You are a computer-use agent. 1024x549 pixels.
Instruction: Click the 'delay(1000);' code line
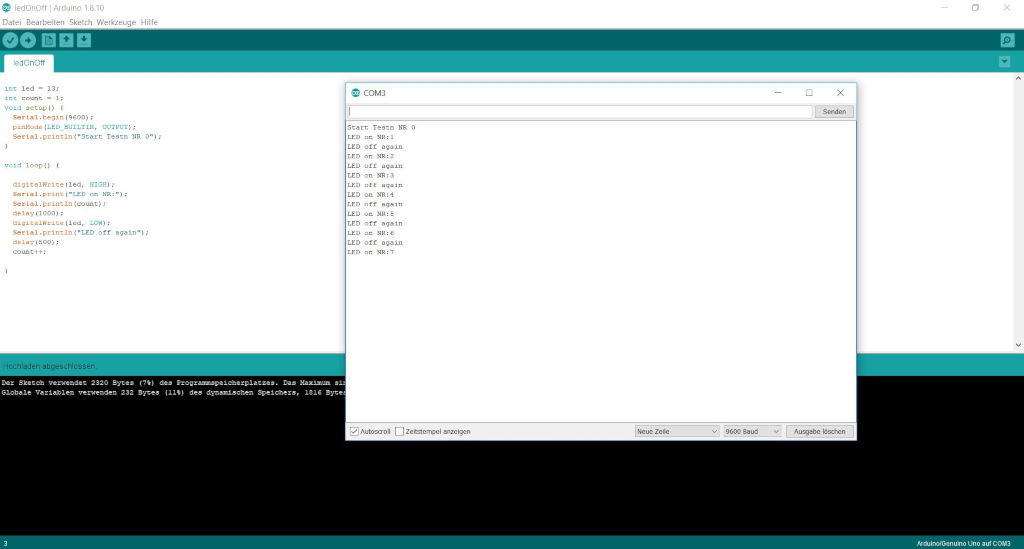pos(38,213)
